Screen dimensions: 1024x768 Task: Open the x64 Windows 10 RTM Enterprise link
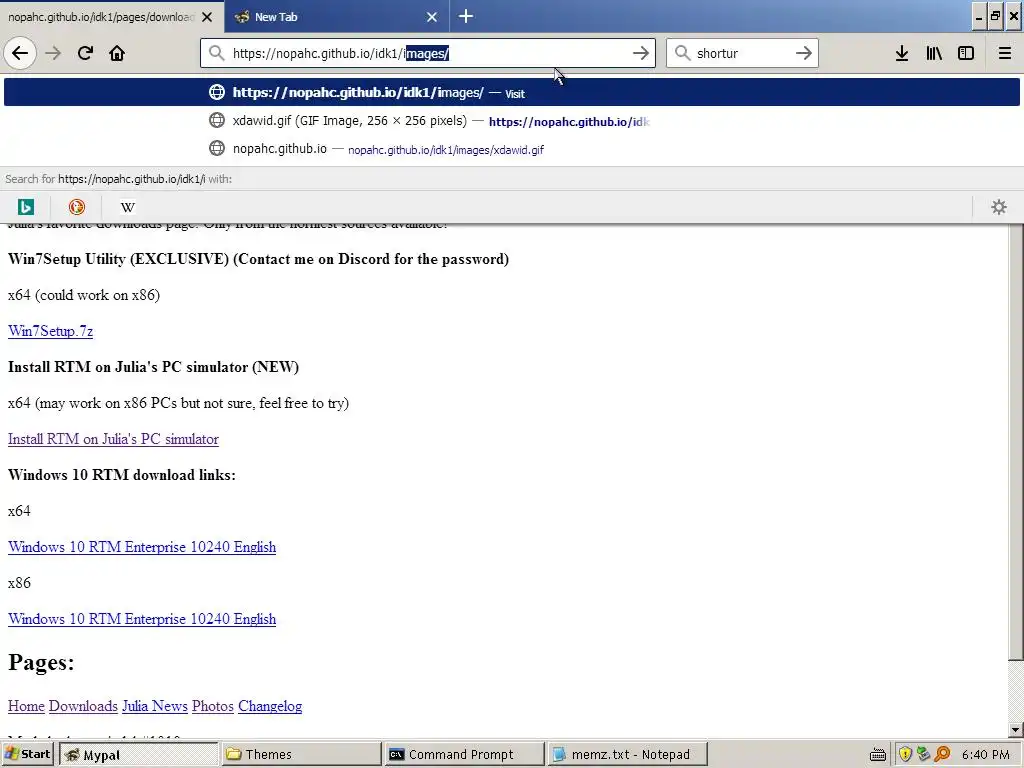tap(142, 547)
